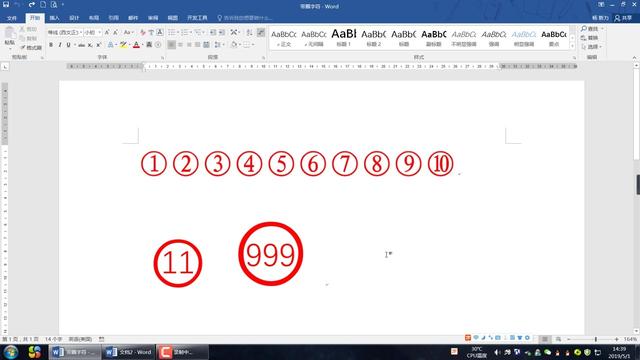Apply superscript formatting
Image resolution: width=640 pixels, height=360 pixels.
99,45
